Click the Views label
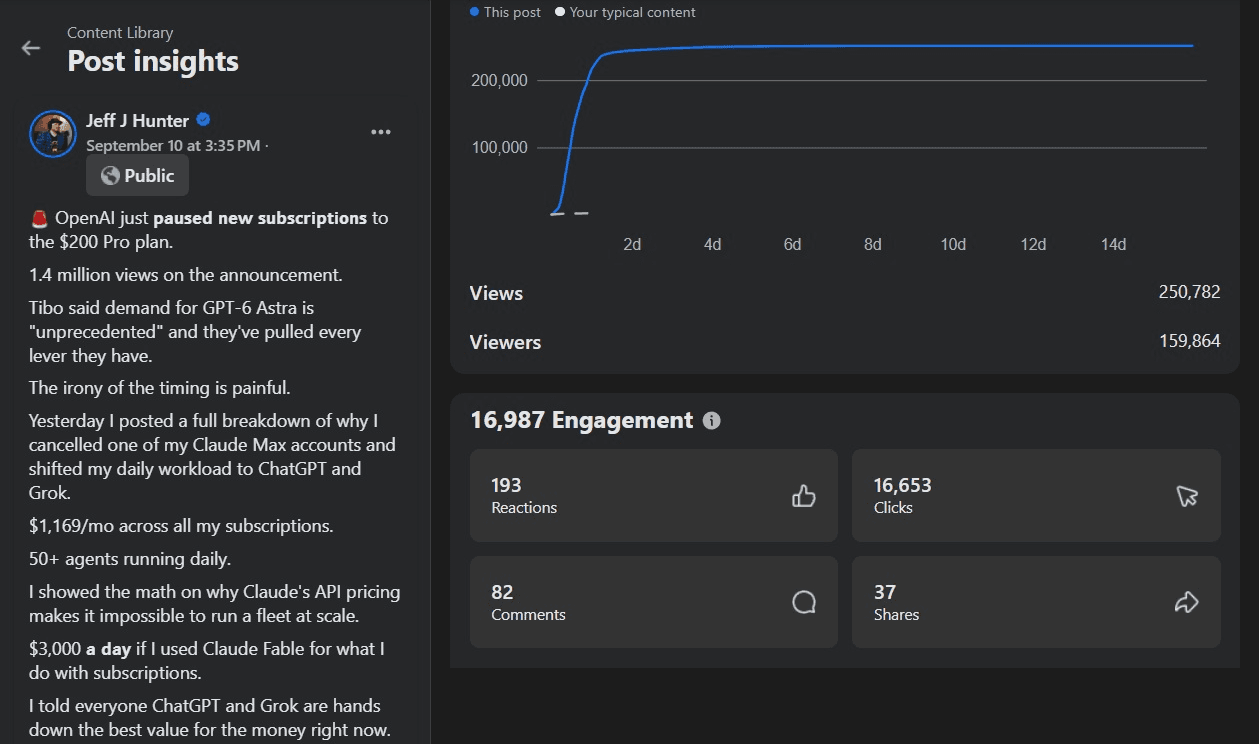The width and height of the screenshot is (1259, 744). pyautogui.click(x=496, y=293)
